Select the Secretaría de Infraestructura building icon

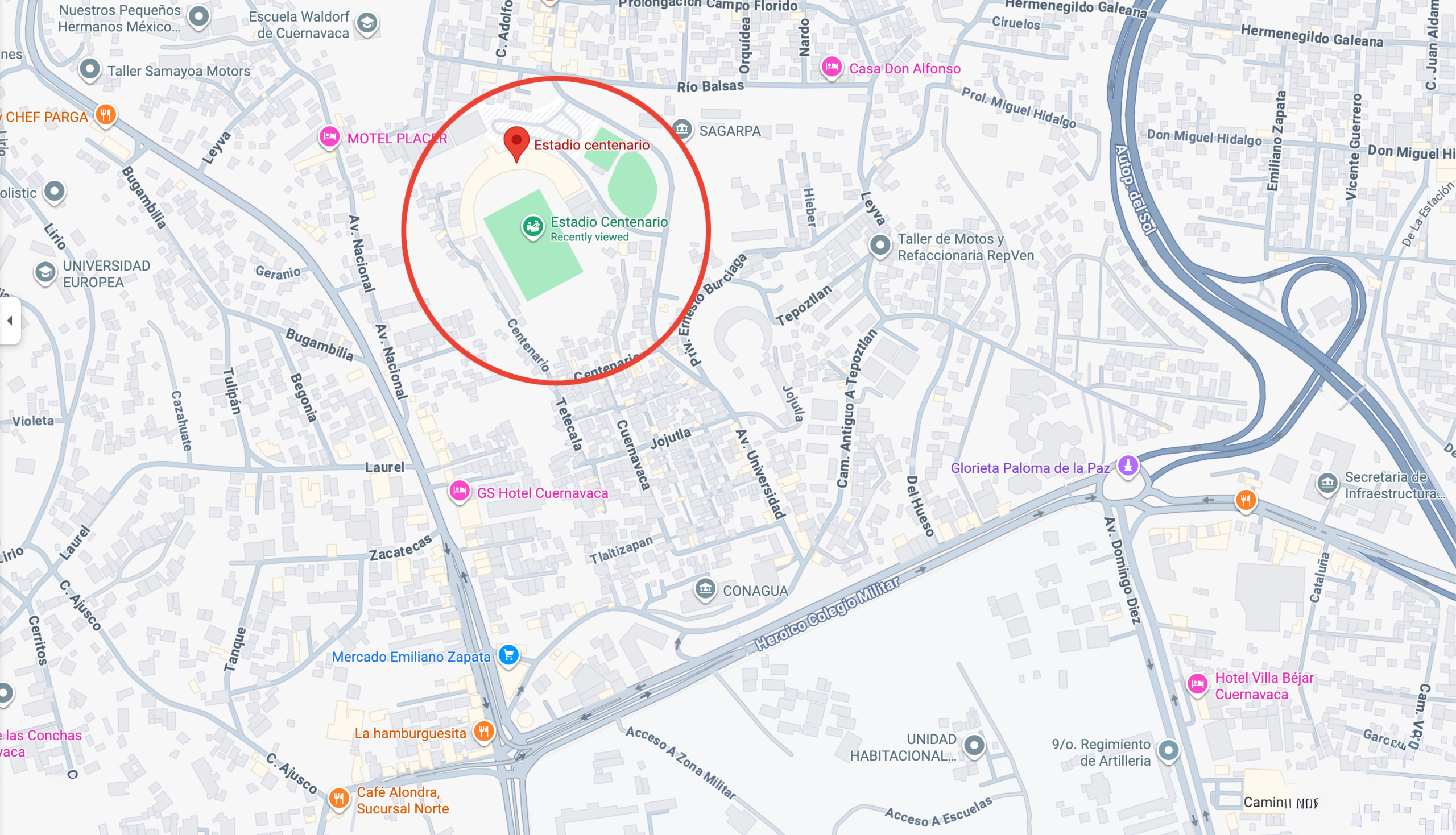point(1327,484)
